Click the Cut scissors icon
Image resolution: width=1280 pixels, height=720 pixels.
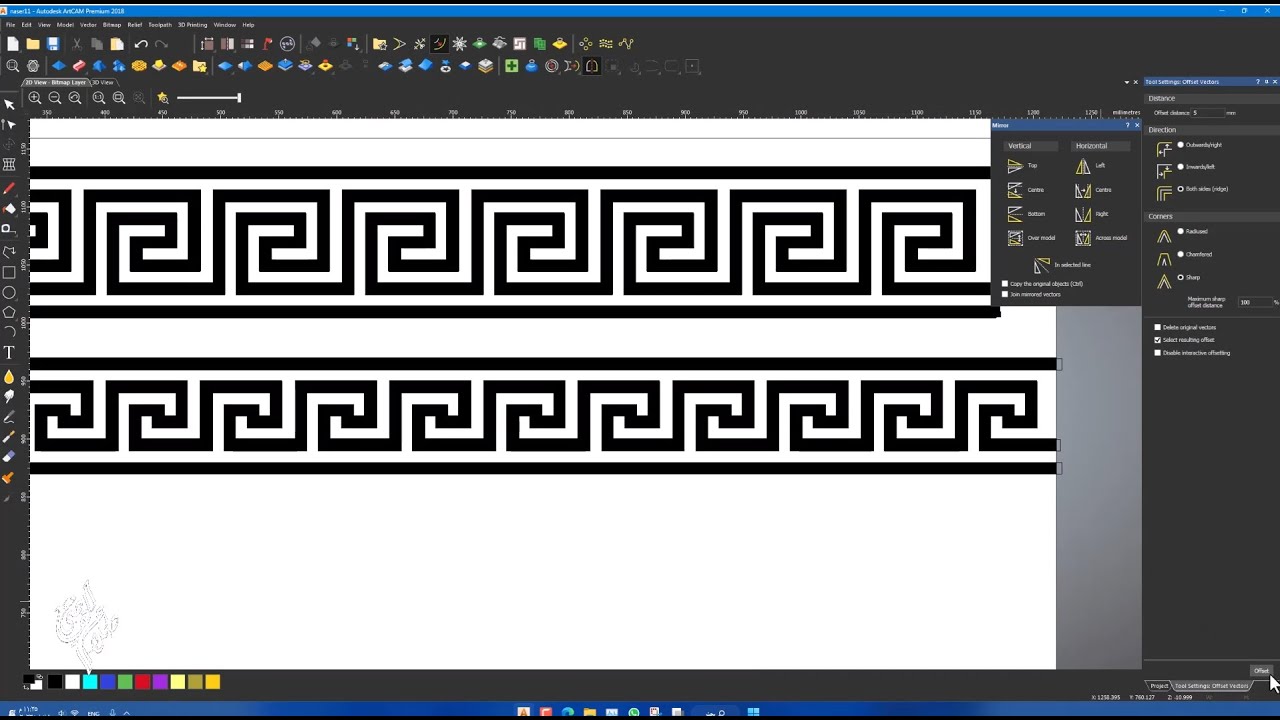tap(76, 44)
